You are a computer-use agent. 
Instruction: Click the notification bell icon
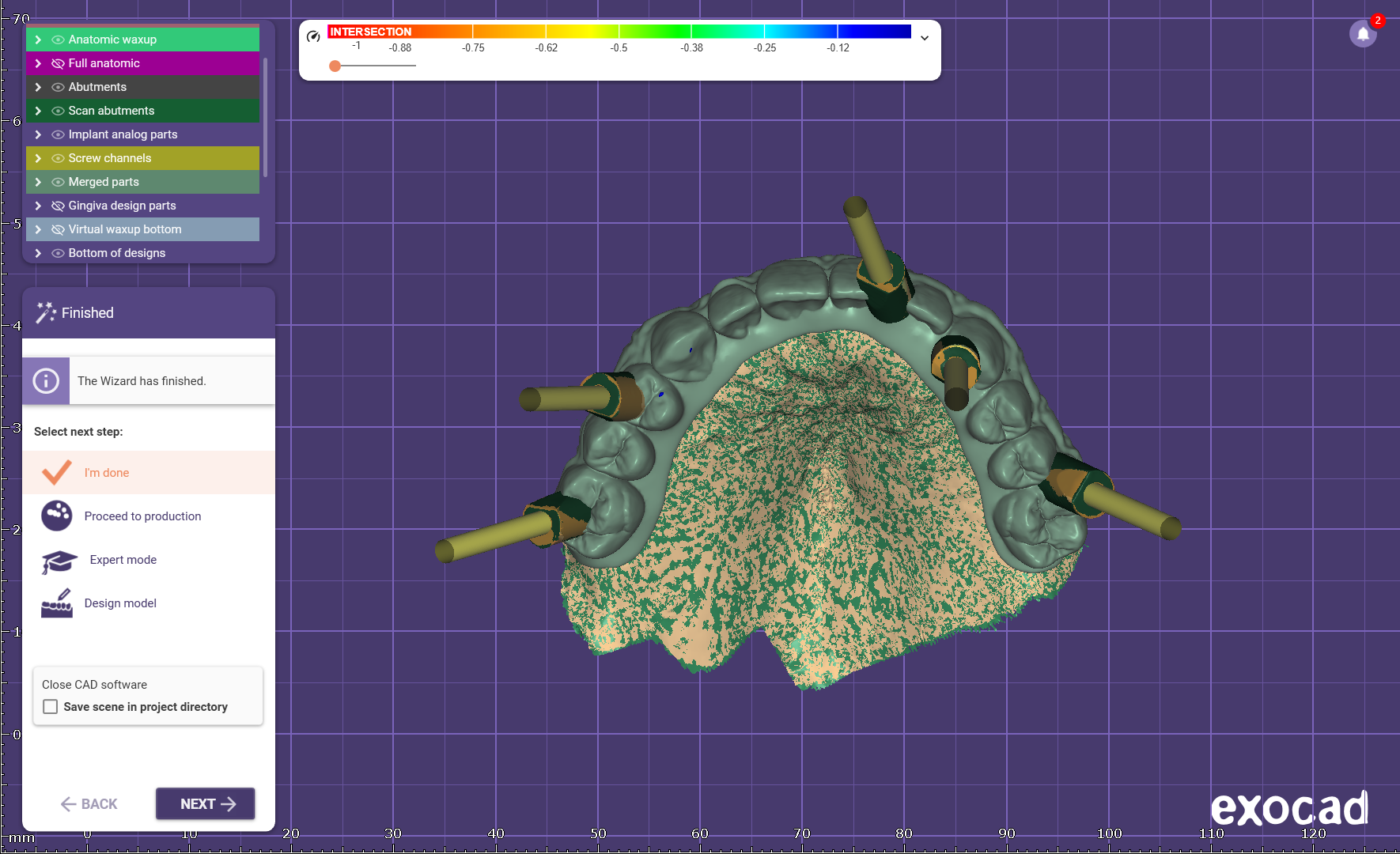[1362, 34]
